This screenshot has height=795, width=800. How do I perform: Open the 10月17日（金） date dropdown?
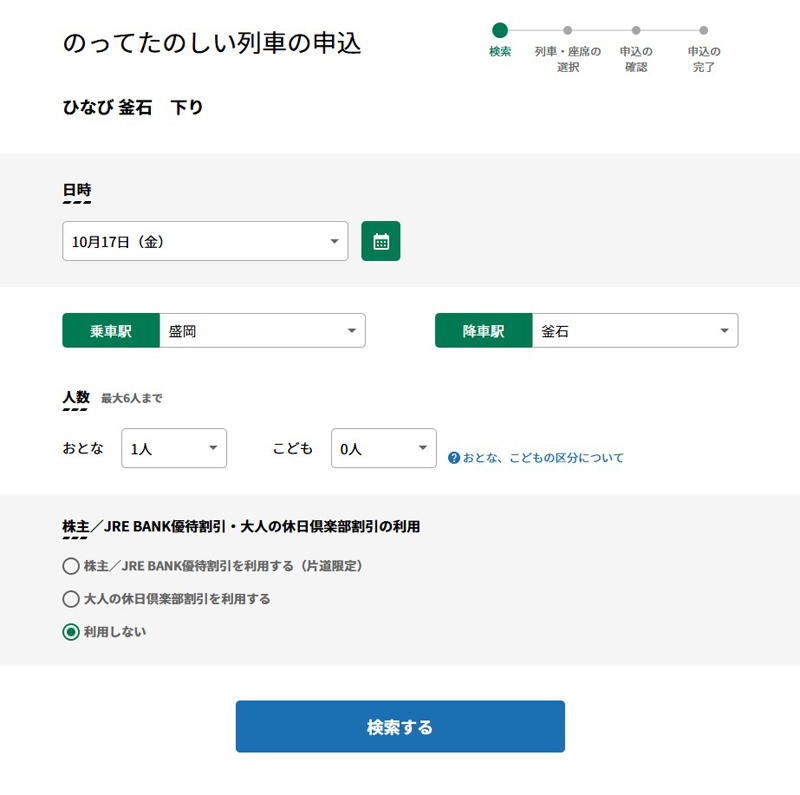pyautogui.click(x=205, y=241)
